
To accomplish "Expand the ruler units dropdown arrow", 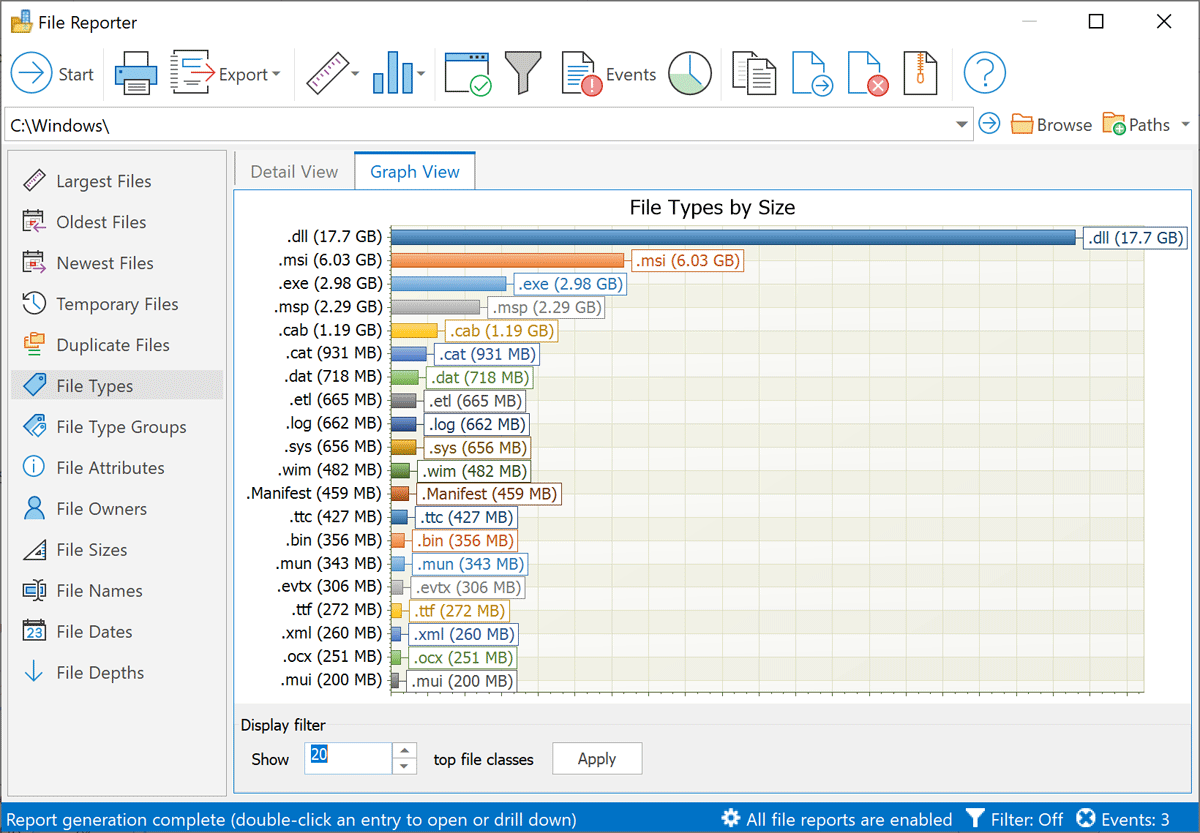I will [x=355, y=74].
